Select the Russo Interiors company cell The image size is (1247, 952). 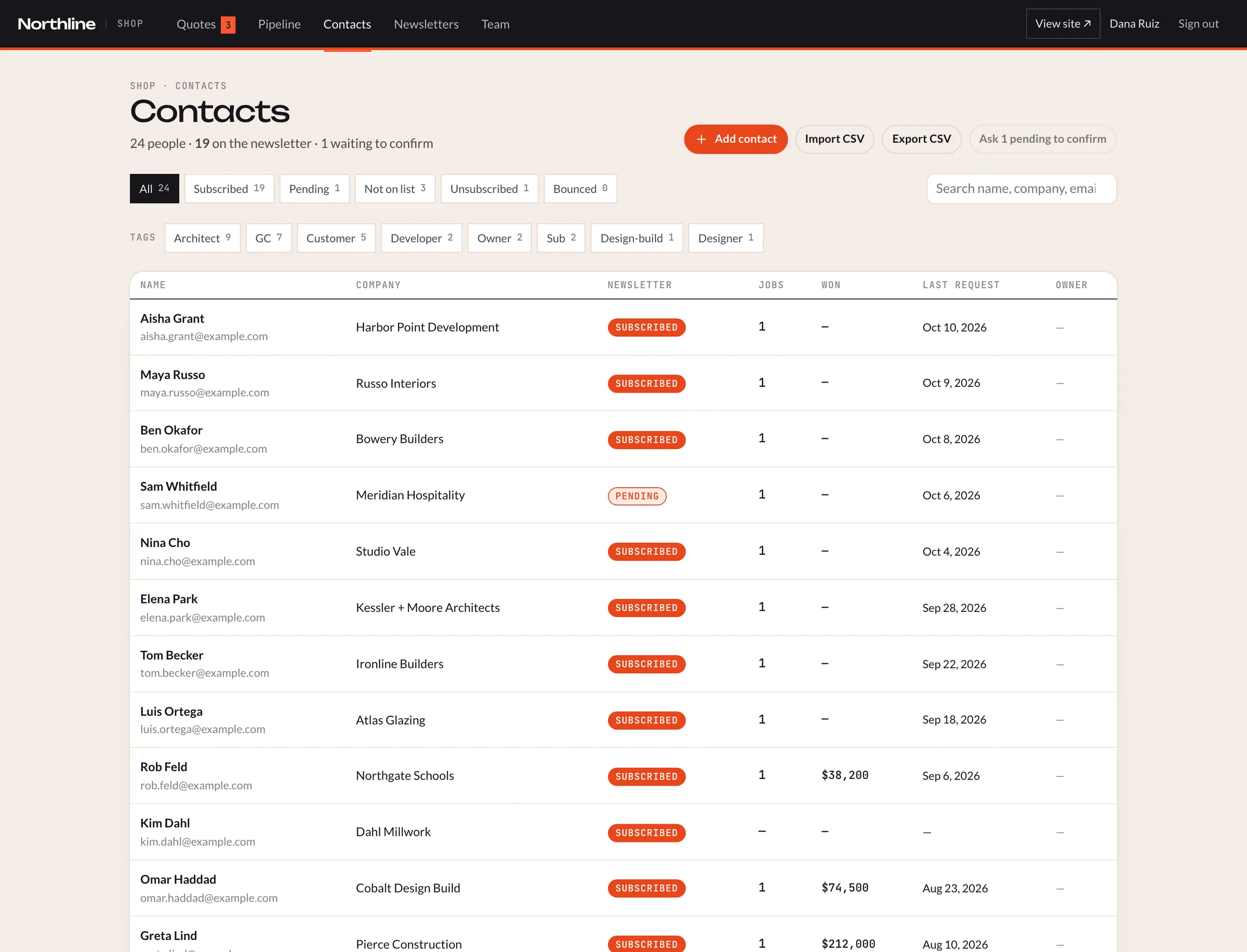(395, 384)
